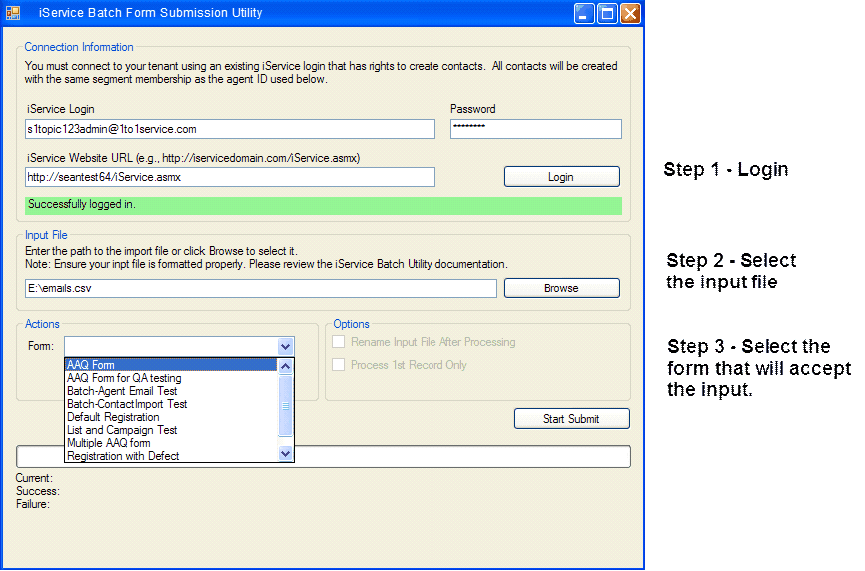The height and width of the screenshot is (571, 865).
Task: Maximize the Batch Form Submission window
Action: 607,13
